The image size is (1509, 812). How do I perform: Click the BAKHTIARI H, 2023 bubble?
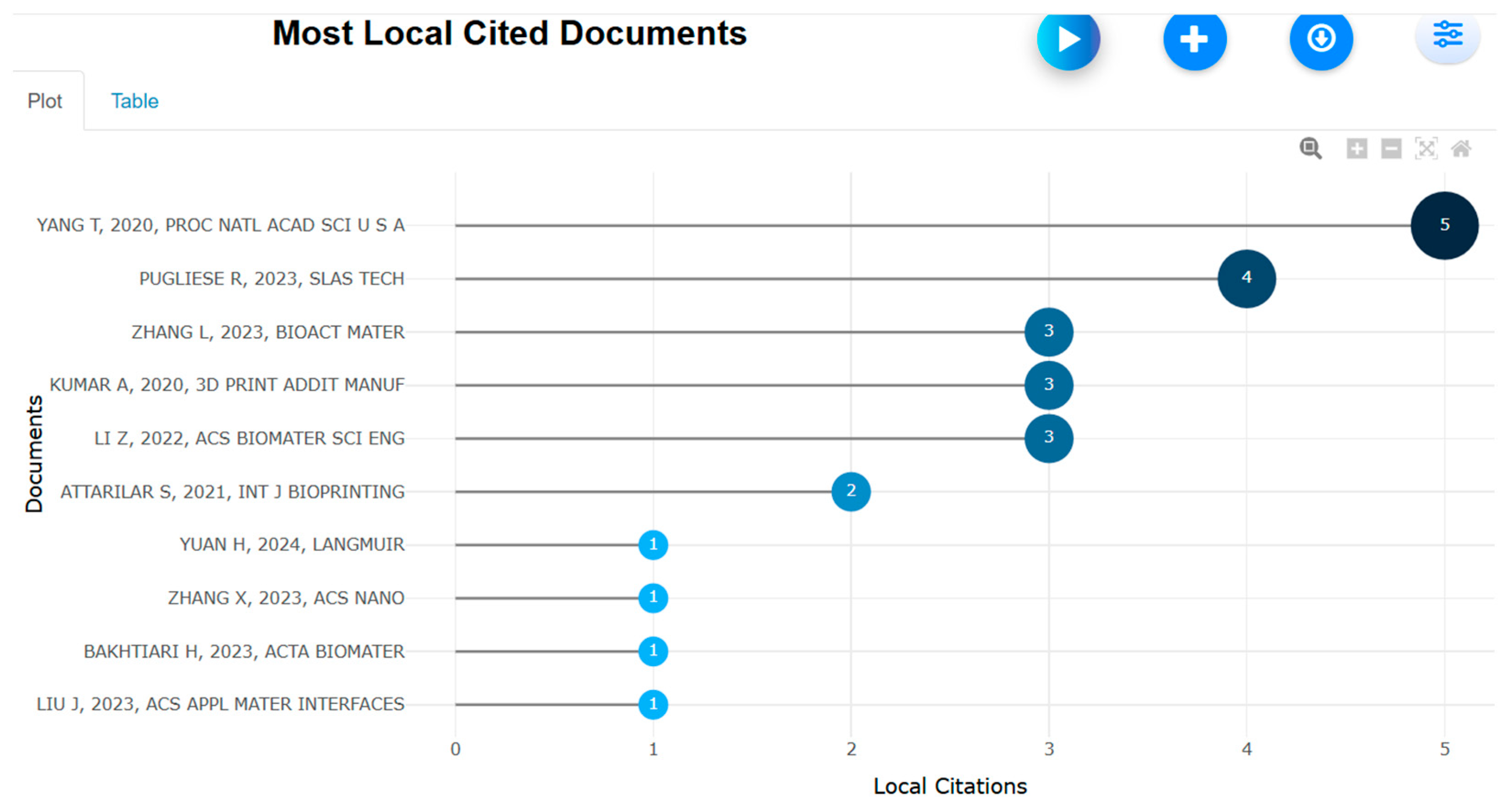click(653, 651)
